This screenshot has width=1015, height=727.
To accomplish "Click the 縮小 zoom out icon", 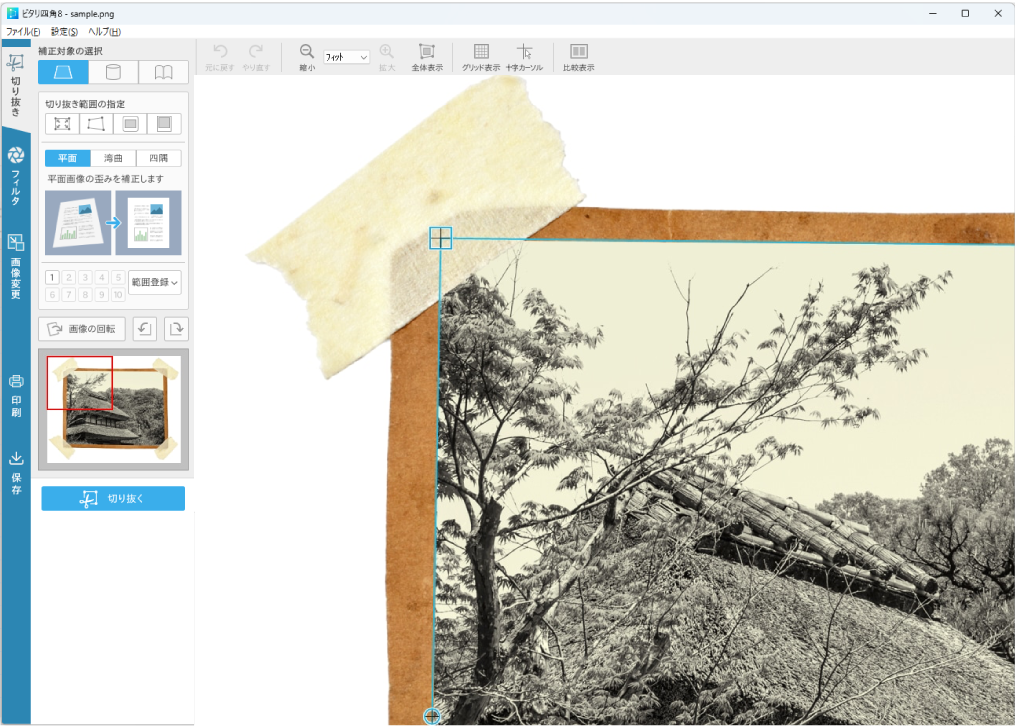I will coord(306,53).
